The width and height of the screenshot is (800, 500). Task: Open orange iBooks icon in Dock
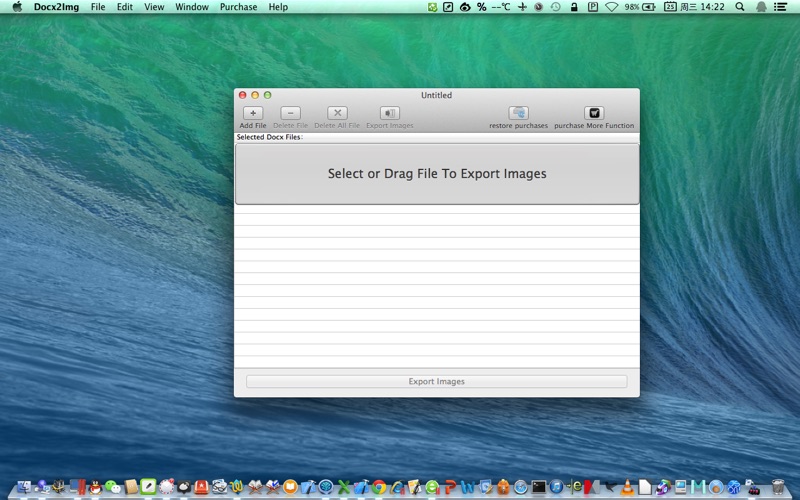290,487
